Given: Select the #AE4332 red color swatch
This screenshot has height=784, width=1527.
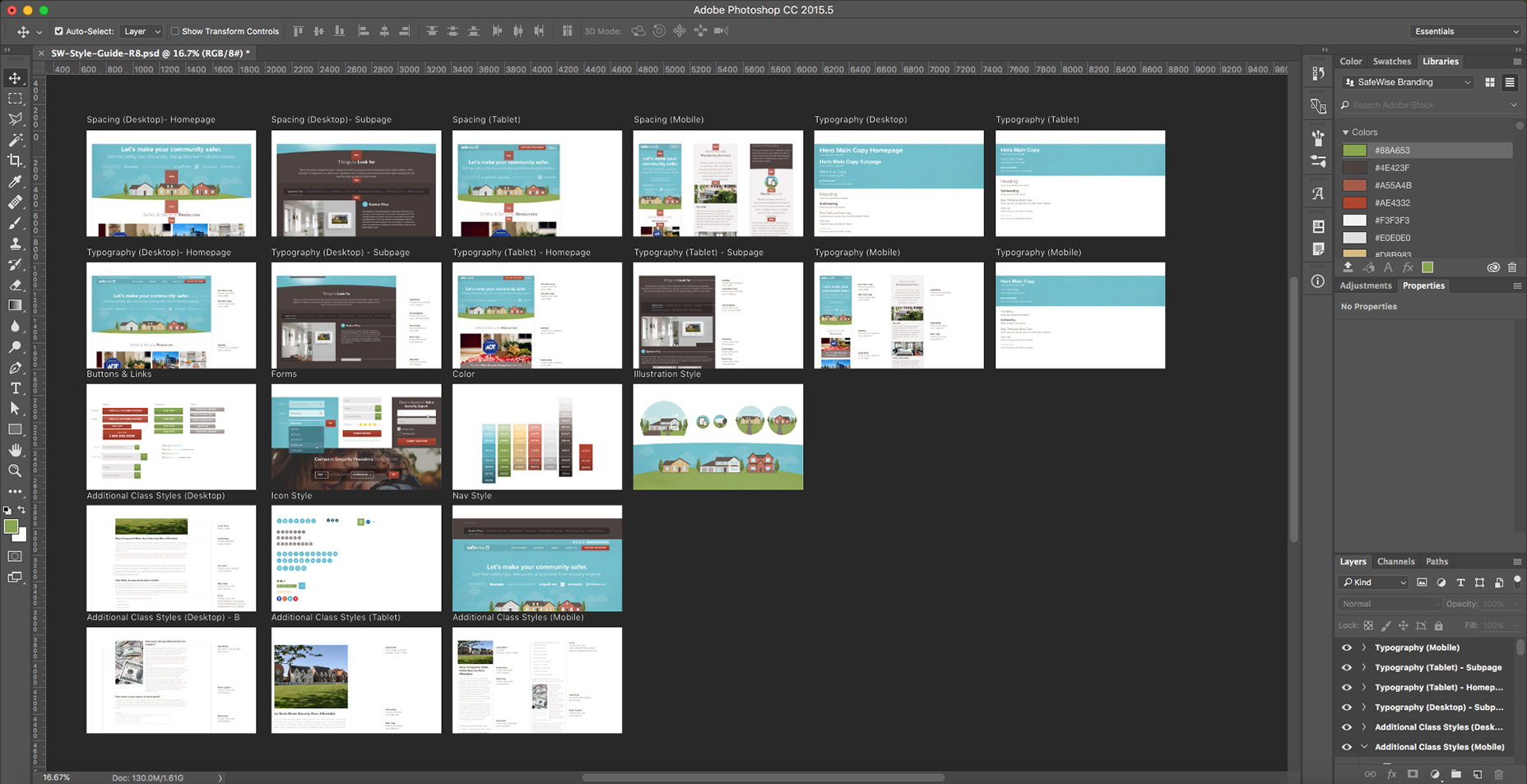Looking at the screenshot, I should click(1354, 203).
